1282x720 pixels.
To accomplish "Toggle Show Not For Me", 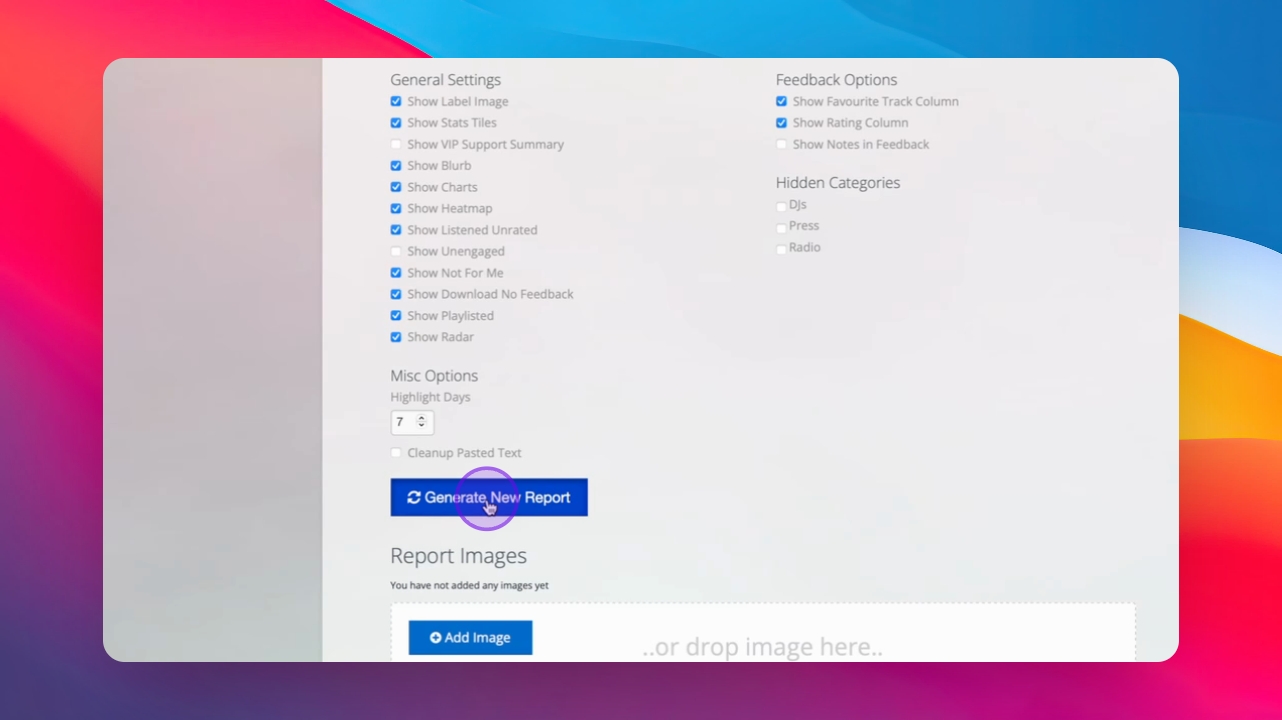I will click(x=396, y=273).
